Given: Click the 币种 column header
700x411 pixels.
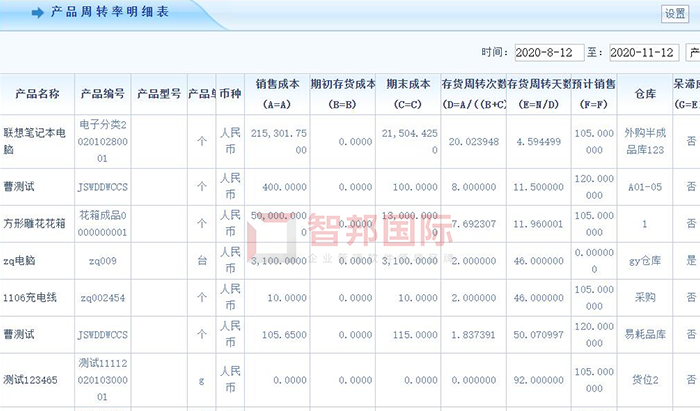Looking at the screenshot, I should click(x=230, y=94).
